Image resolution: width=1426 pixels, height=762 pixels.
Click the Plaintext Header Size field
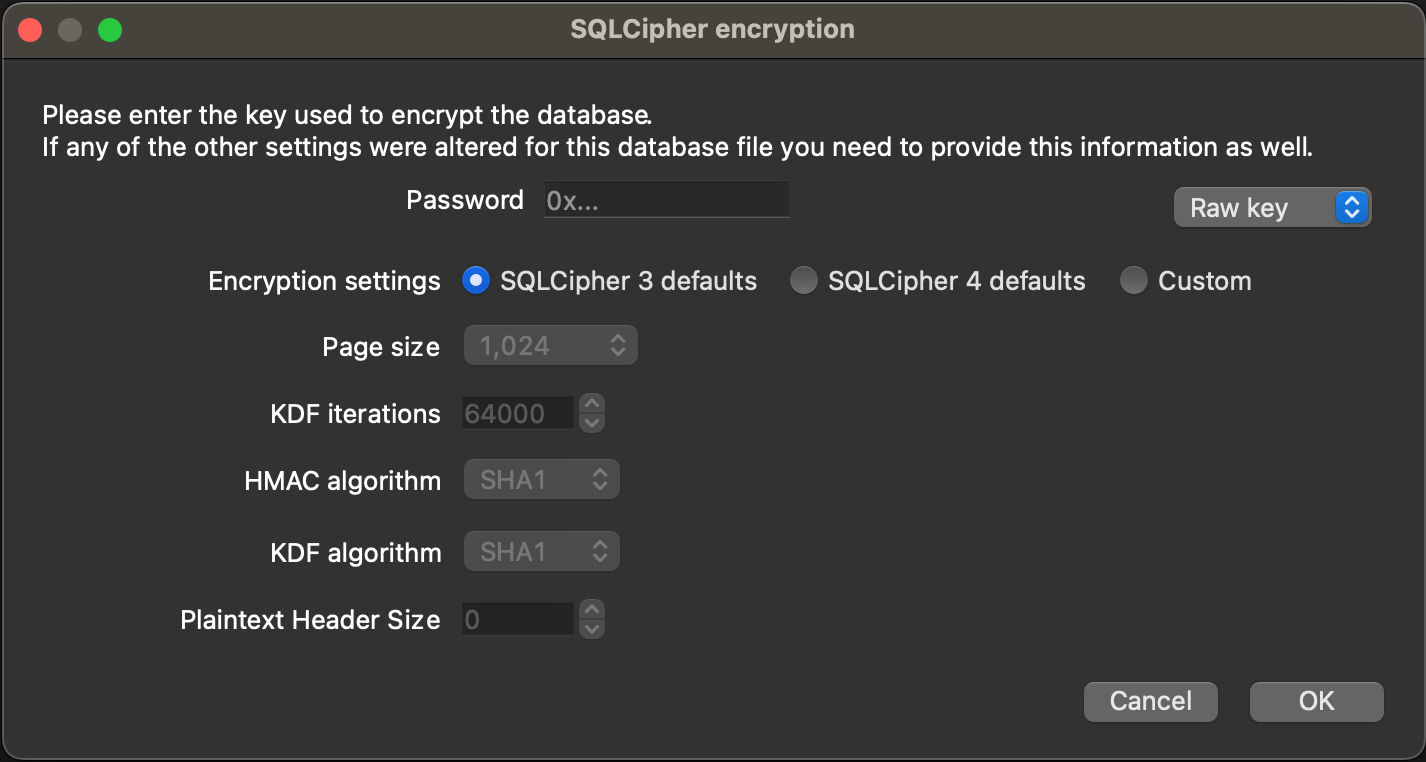(x=517, y=620)
